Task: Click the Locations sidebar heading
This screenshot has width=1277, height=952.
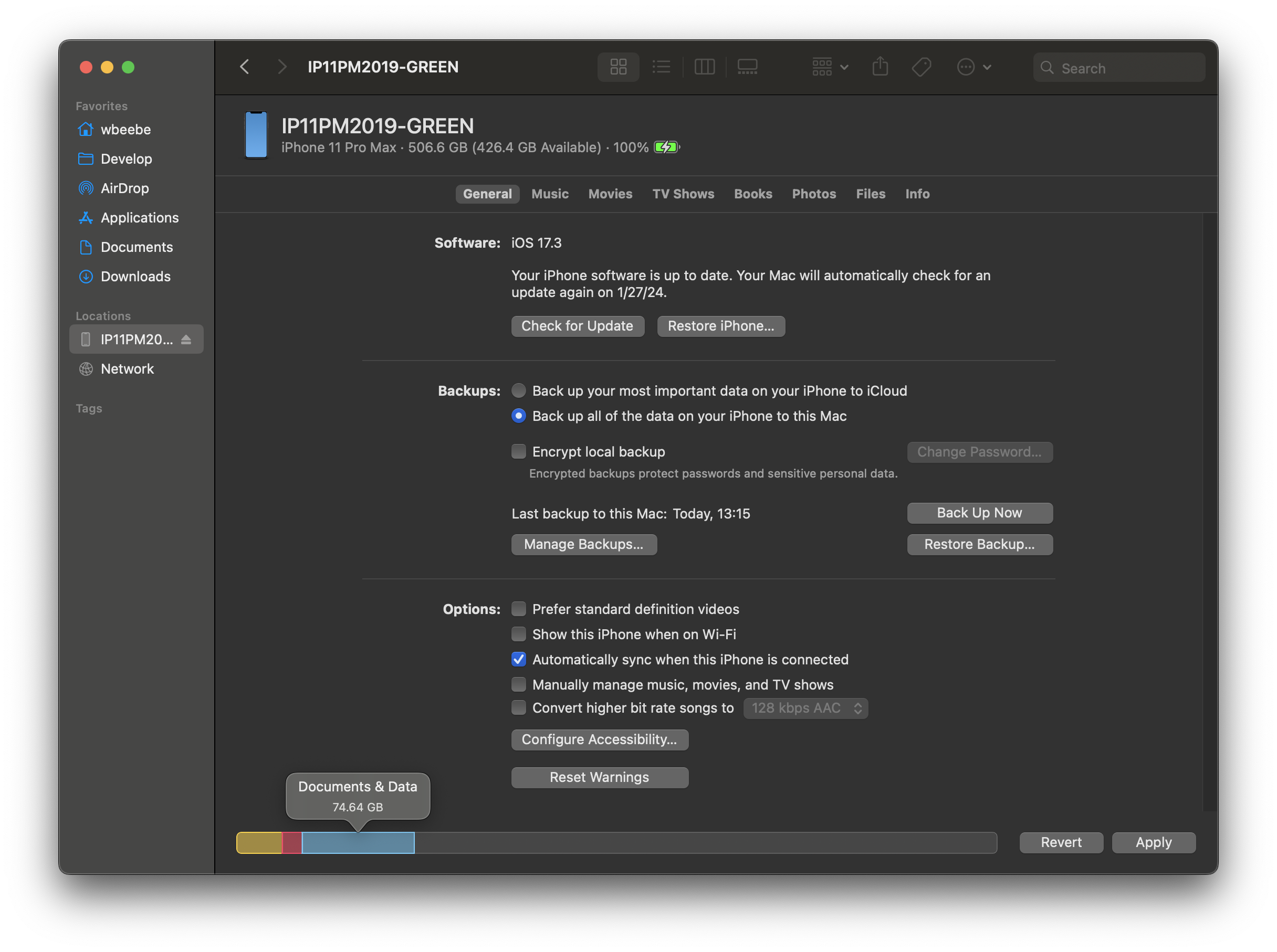Action: click(x=103, y=316)
